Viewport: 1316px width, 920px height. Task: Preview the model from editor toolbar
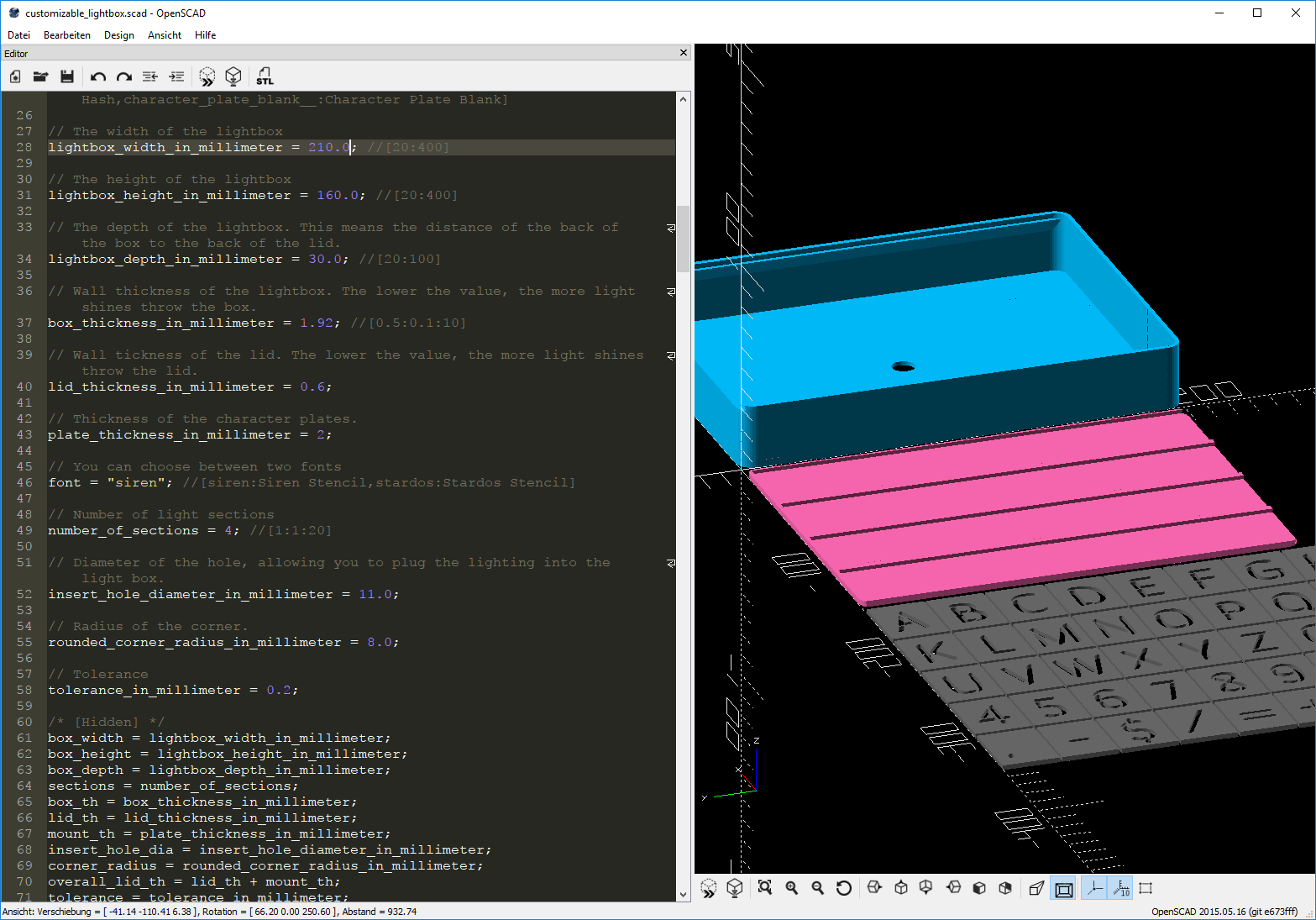point(207,76)
